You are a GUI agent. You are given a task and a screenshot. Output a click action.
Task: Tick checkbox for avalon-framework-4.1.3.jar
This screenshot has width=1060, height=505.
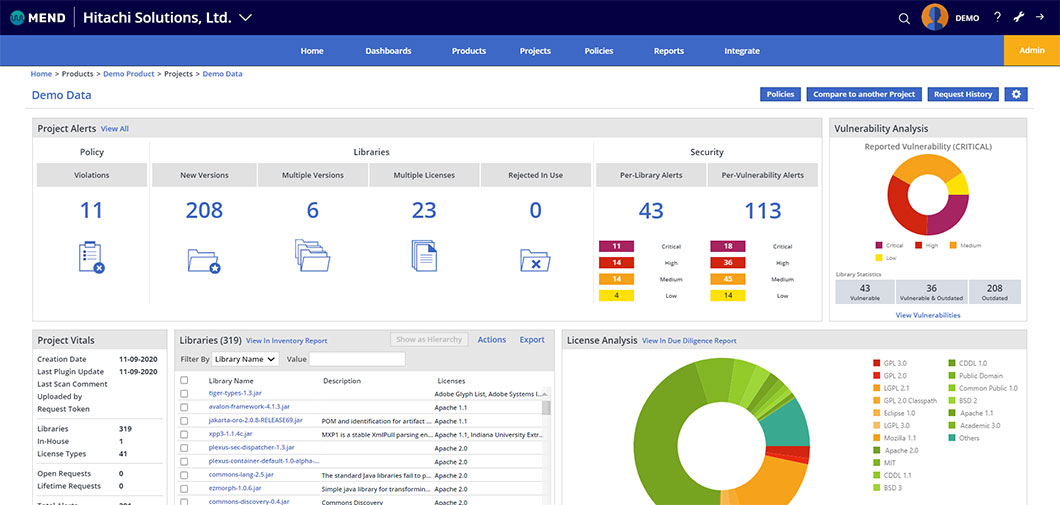click(184, 407)
